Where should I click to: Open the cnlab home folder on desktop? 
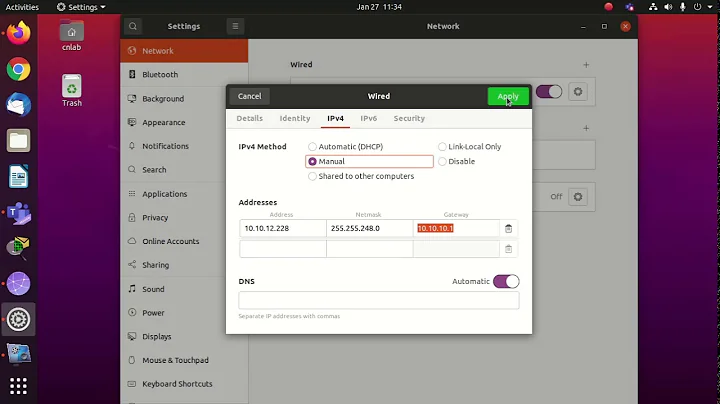72,36
